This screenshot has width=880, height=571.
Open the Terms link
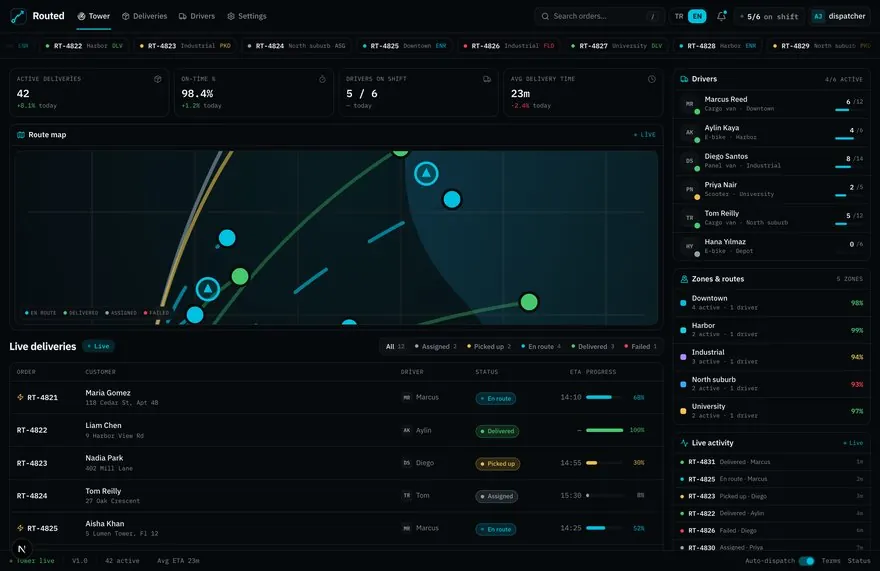click(831, 561)
